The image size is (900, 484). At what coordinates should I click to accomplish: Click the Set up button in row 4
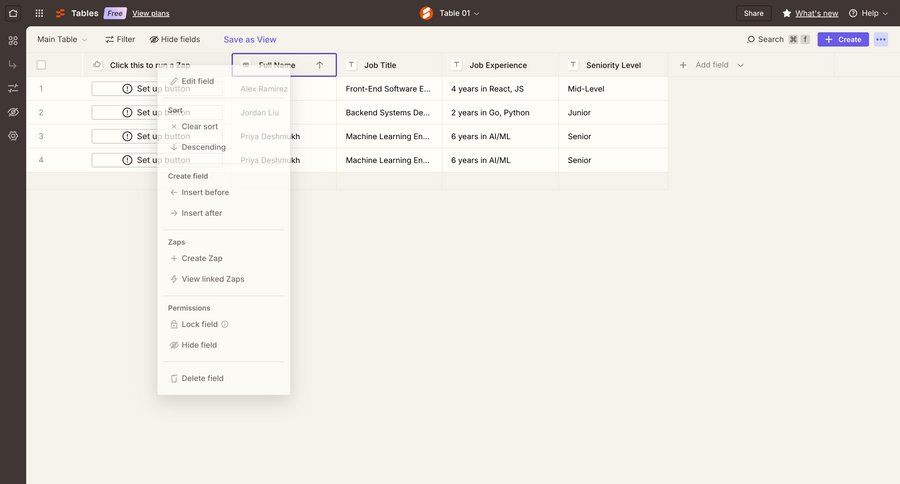157,160
